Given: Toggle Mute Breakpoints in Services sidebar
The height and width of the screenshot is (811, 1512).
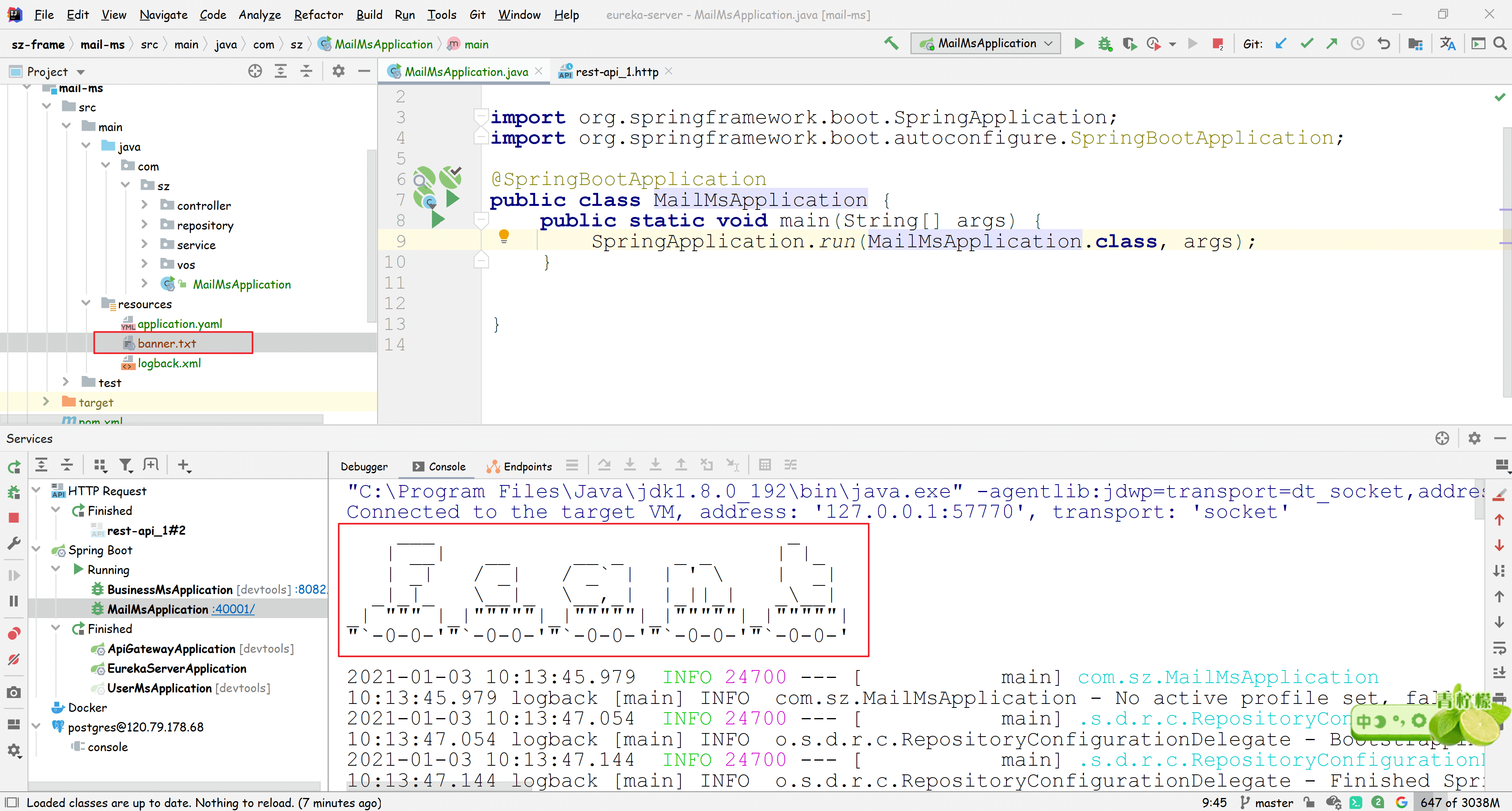Looking at the screenshot, I should click(14, 659).
